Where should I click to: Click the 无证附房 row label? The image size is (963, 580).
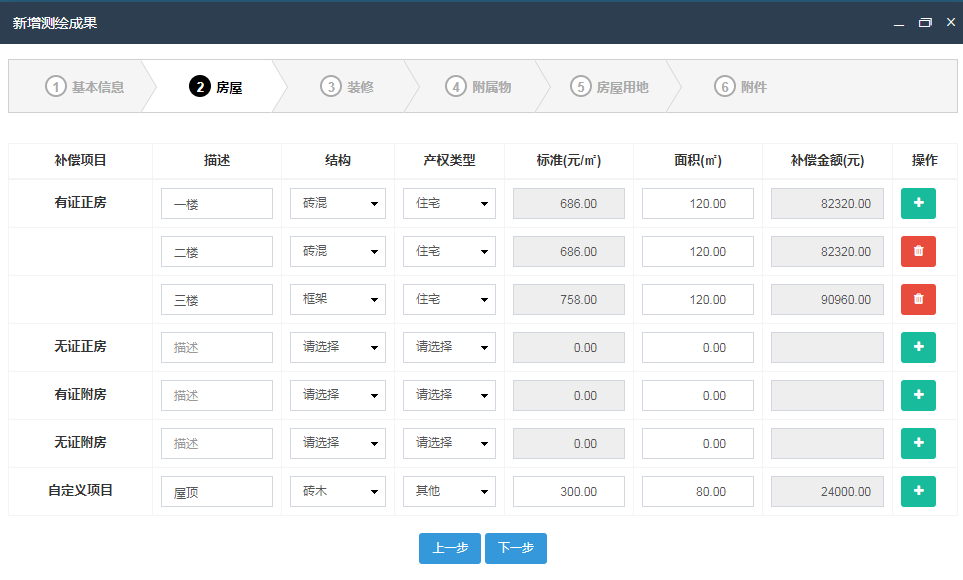pyautogui.click(x=80, y=442)
